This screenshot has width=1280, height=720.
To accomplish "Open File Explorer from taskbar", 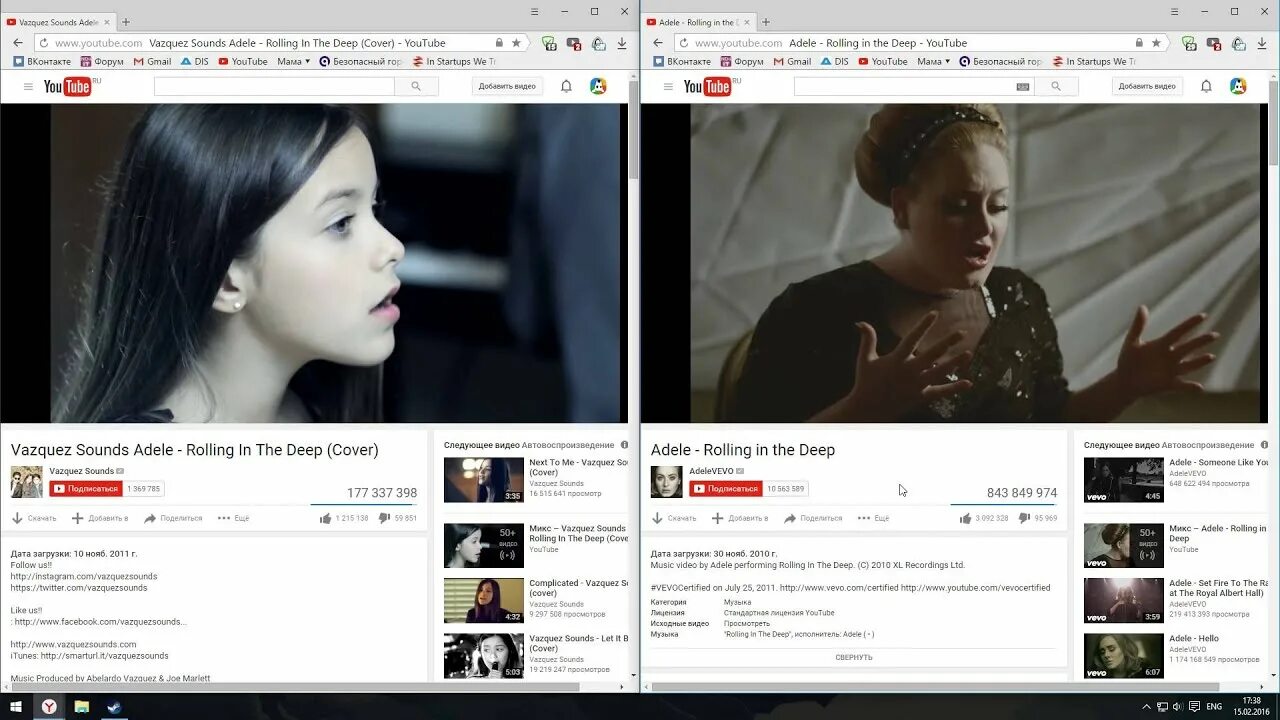I will tap(82, 706).
